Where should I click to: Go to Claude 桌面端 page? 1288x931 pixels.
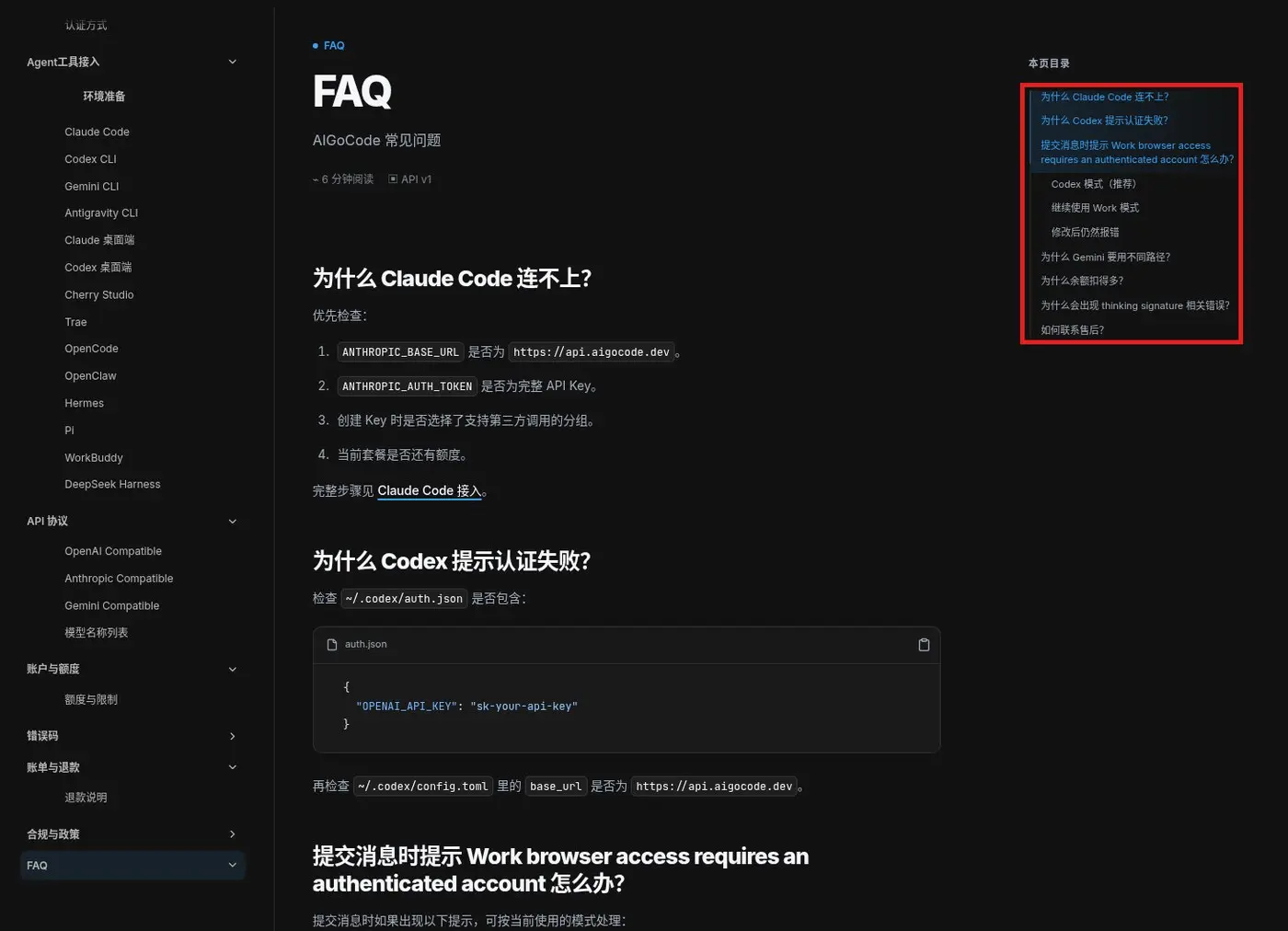coord(99,240)
